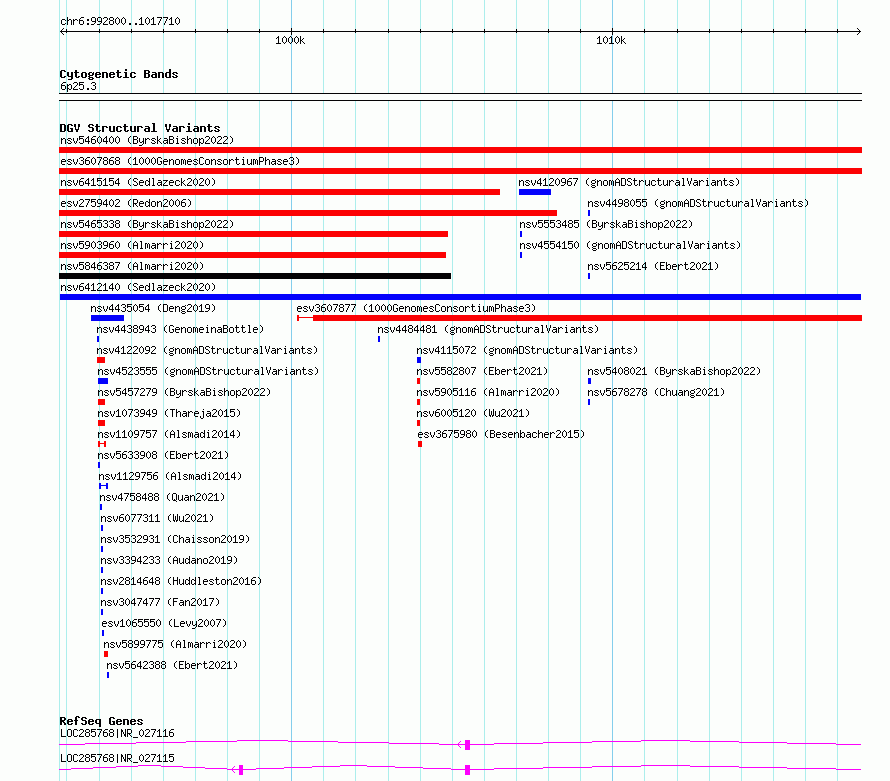The image size is (890, 781).
Task: Open nsv5905116 (Almarri2020) label
Action: click(488, 392)
